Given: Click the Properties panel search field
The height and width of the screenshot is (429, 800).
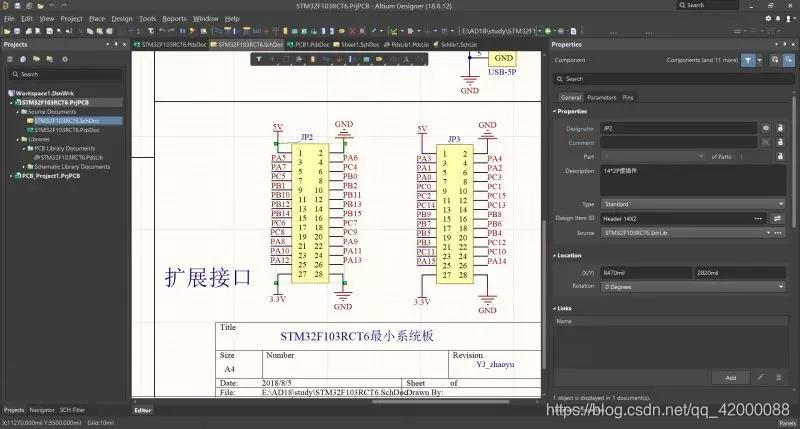Looking at the screenshot, I should tap(673, 79).
